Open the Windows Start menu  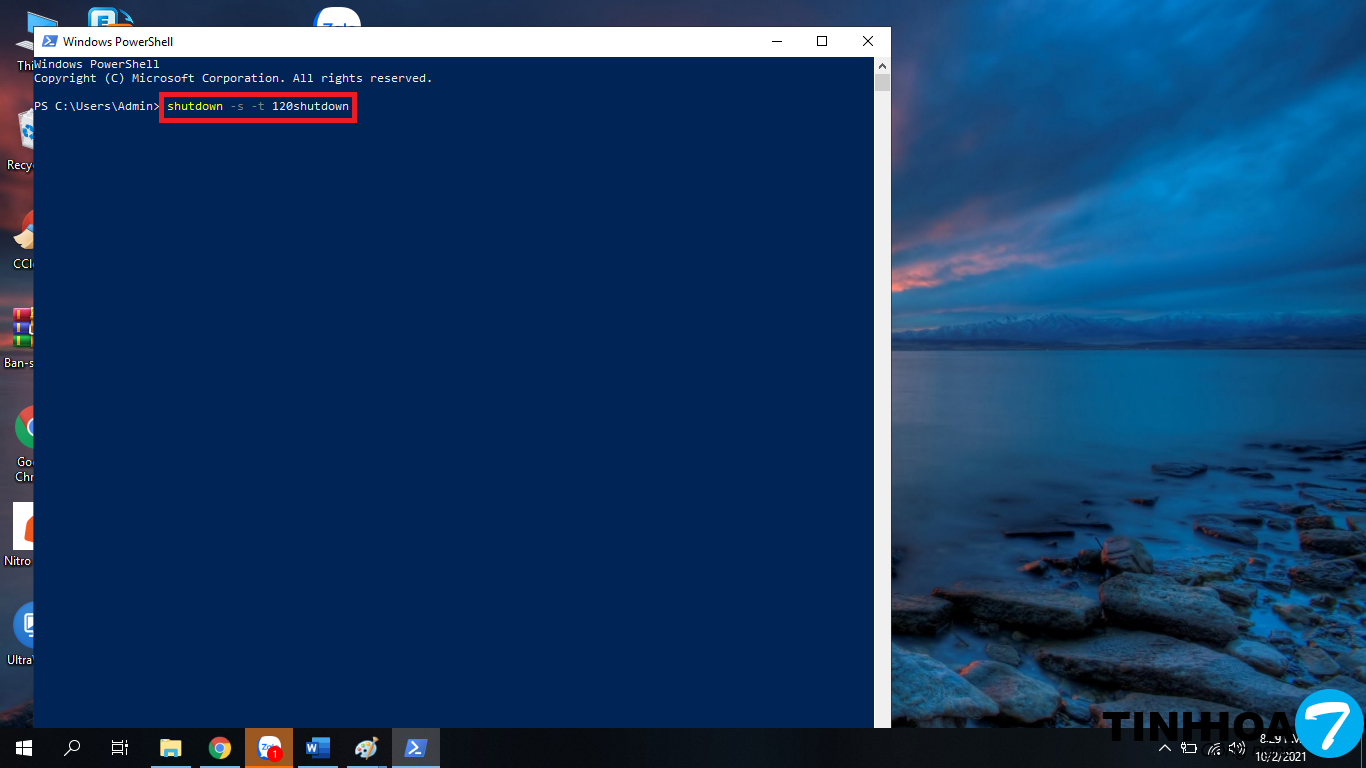pos(23,747)
